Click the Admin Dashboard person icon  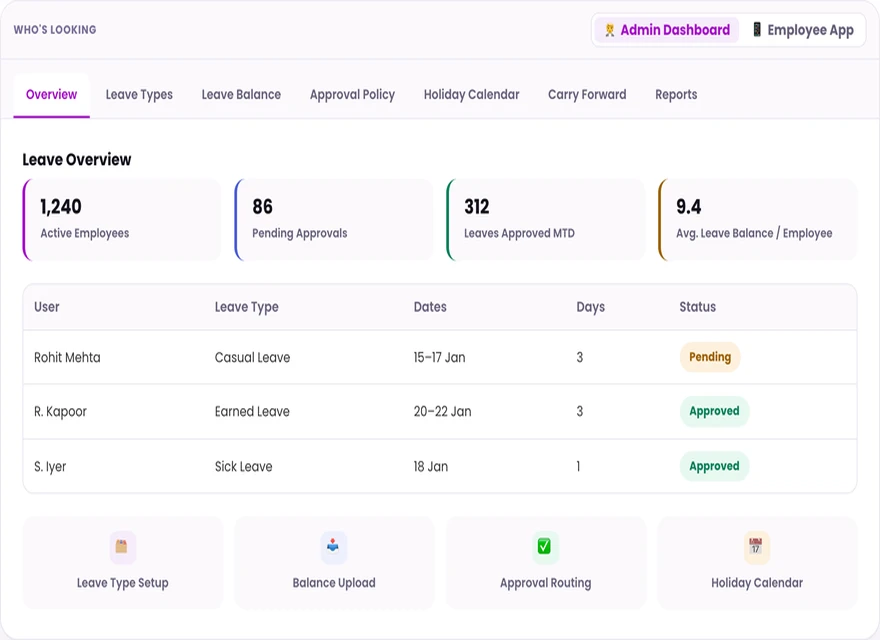tap(609, 30)
